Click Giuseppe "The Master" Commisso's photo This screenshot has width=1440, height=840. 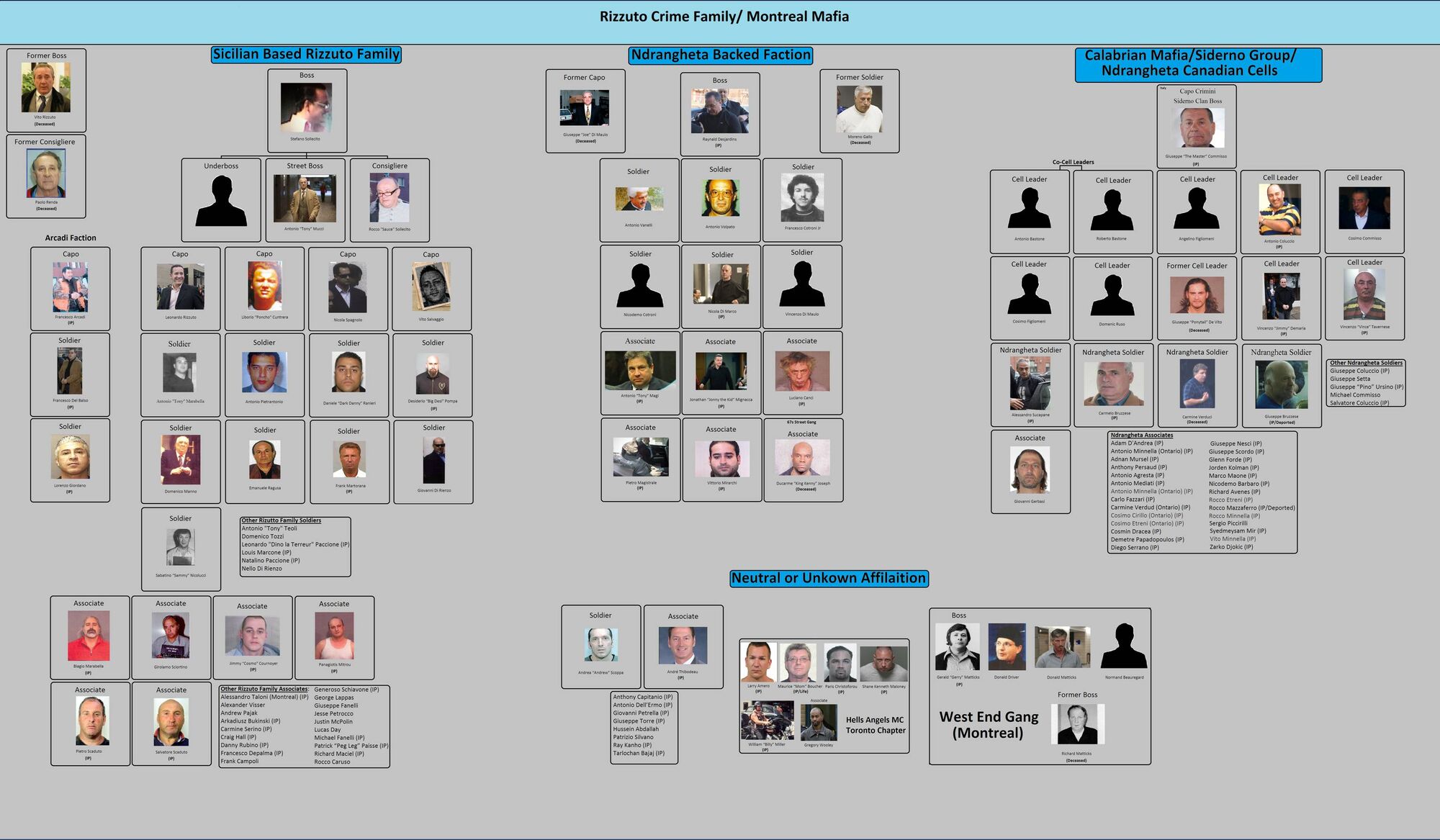[x=1197, y=128]
